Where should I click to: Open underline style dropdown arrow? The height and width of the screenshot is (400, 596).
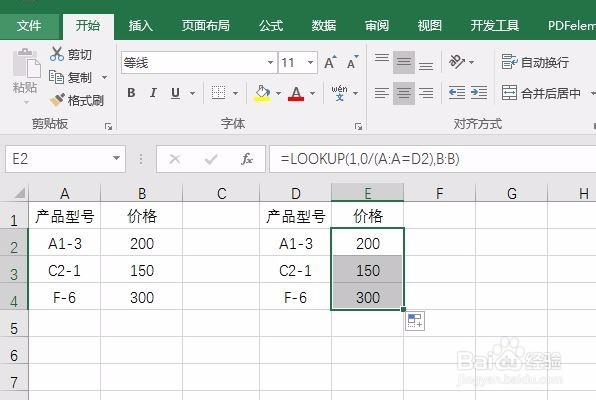192,93
